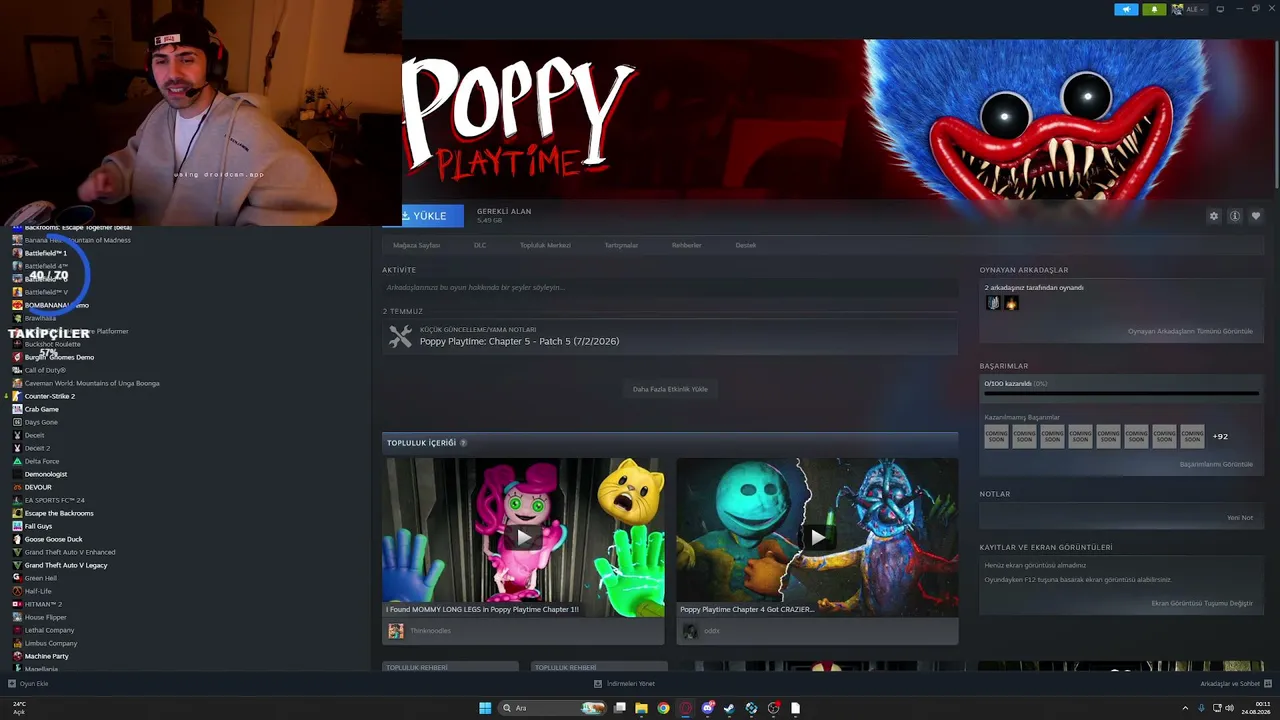
Task: Open Arkadaşlar ve Sohbet panel
Action: pyautogui.click(x=1235, y=684)
